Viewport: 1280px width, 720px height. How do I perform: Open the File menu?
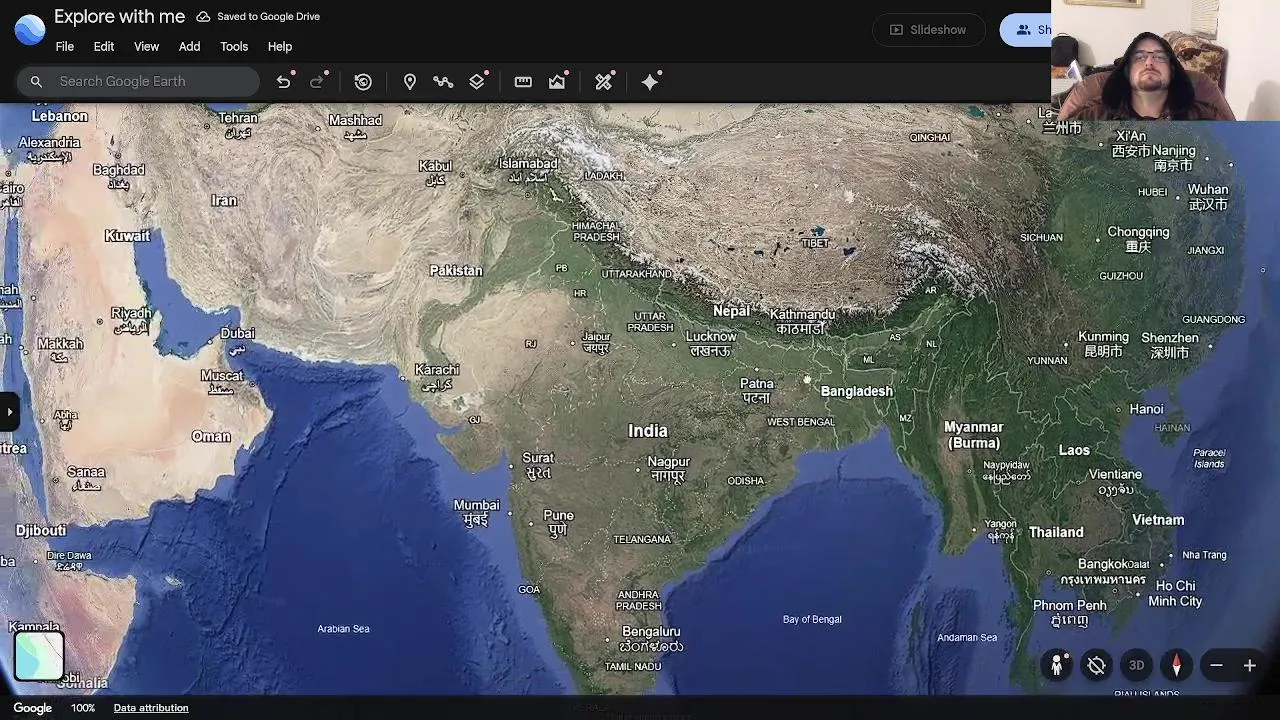pos(65,47)
